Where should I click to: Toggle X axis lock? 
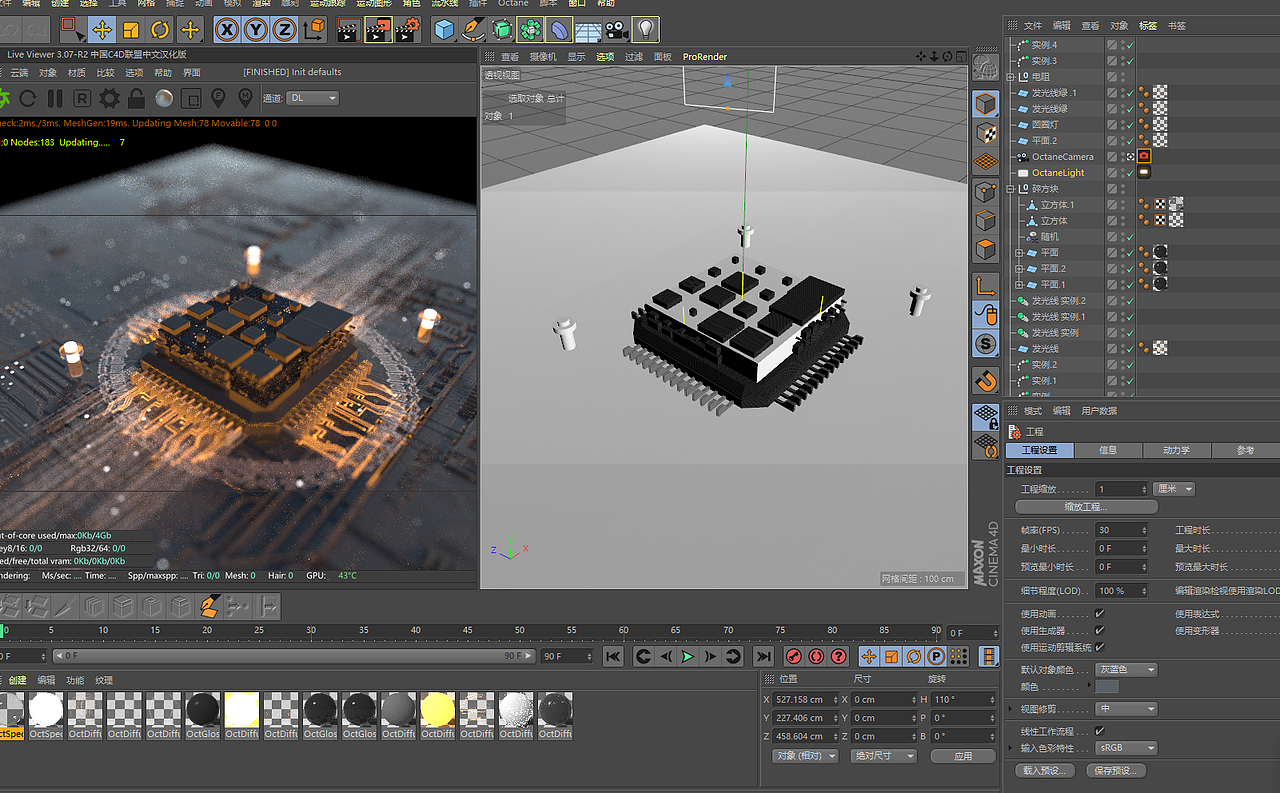pyautogui.click(x=228, y=30)
